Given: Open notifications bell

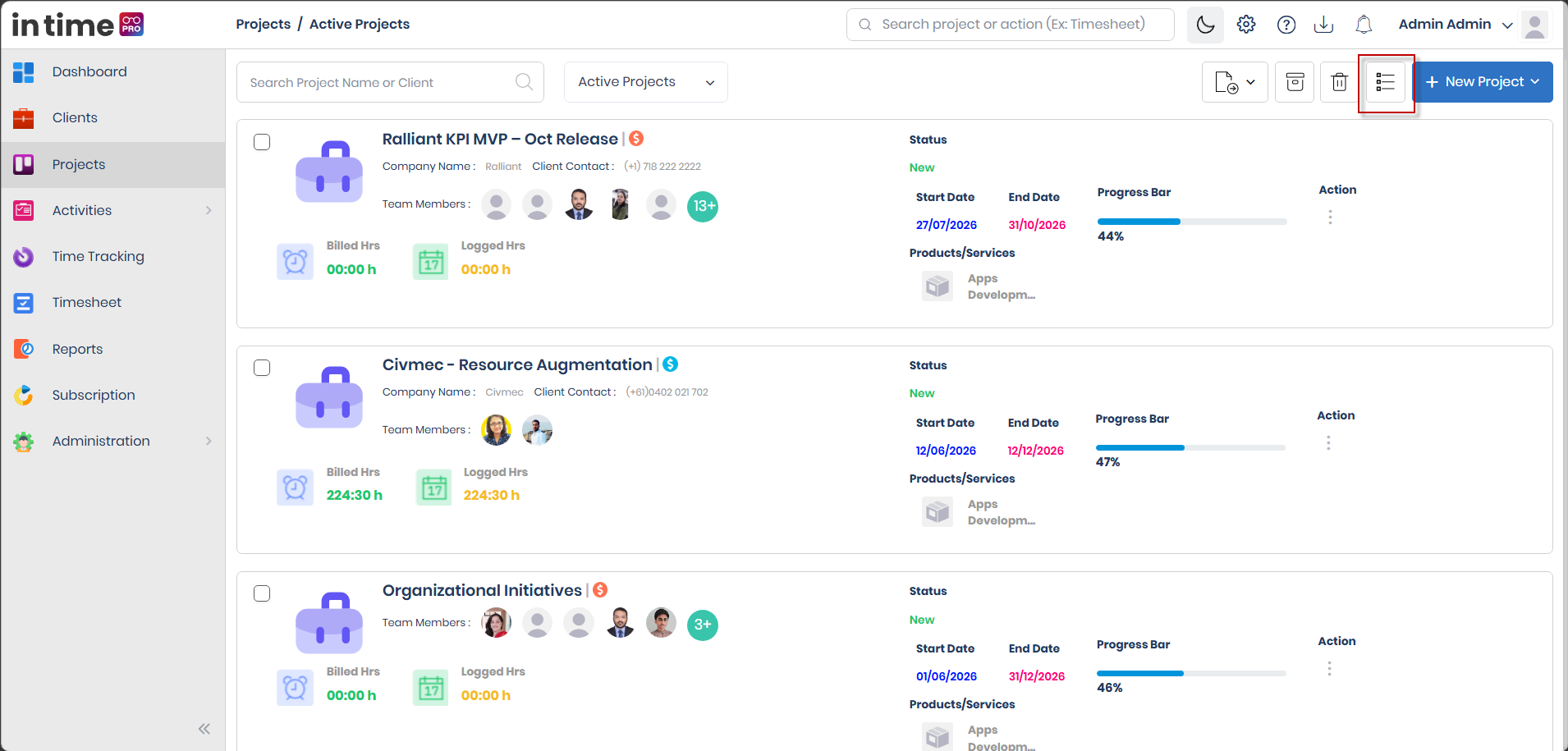Looking at the screenshot, I should 1364,25.
